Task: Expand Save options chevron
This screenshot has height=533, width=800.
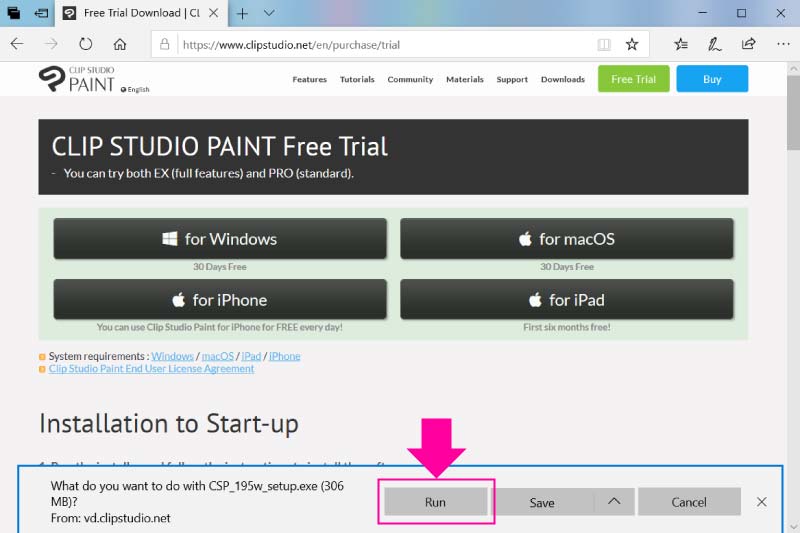Action: click(x=614, y=502)
